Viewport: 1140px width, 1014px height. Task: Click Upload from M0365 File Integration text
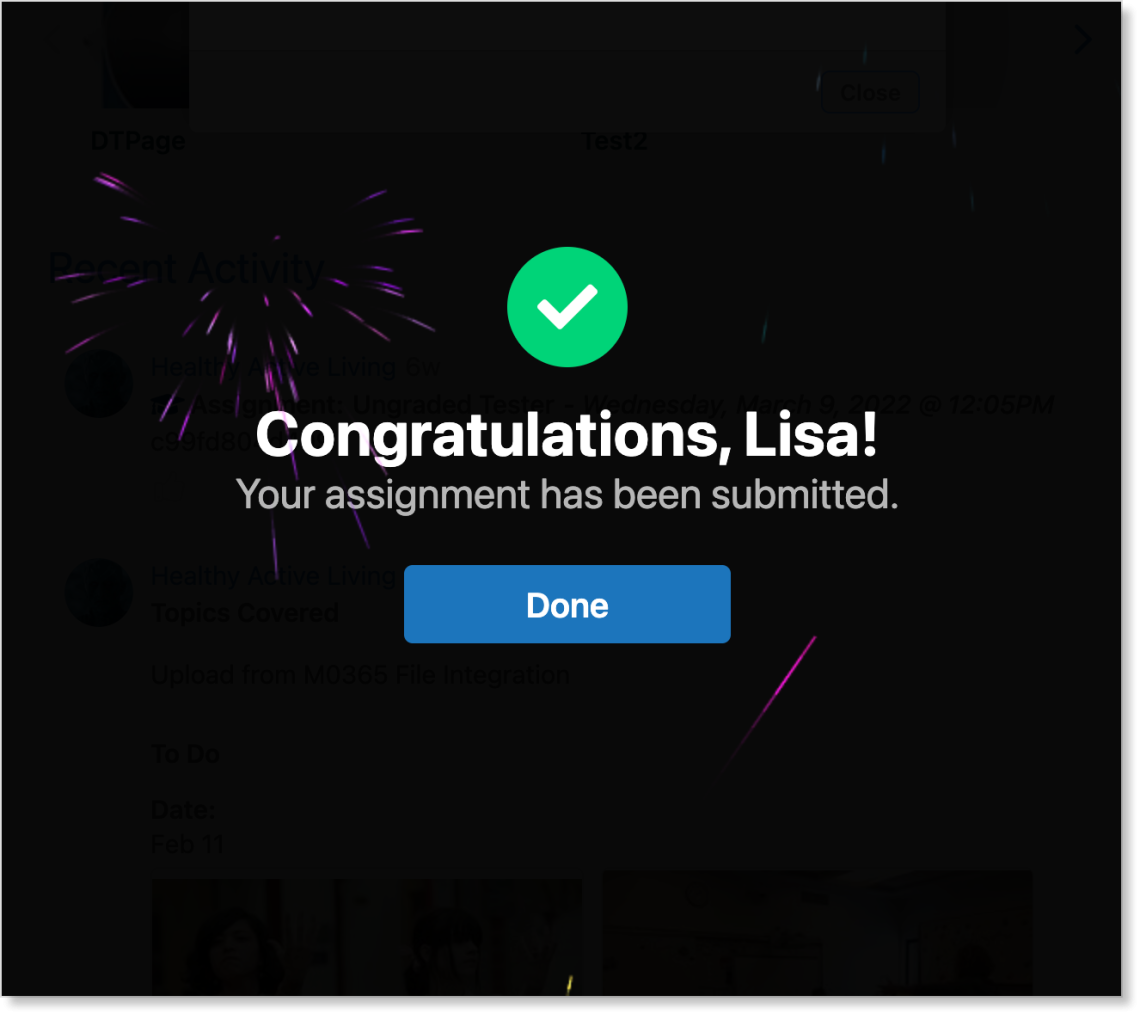point(360,675)
